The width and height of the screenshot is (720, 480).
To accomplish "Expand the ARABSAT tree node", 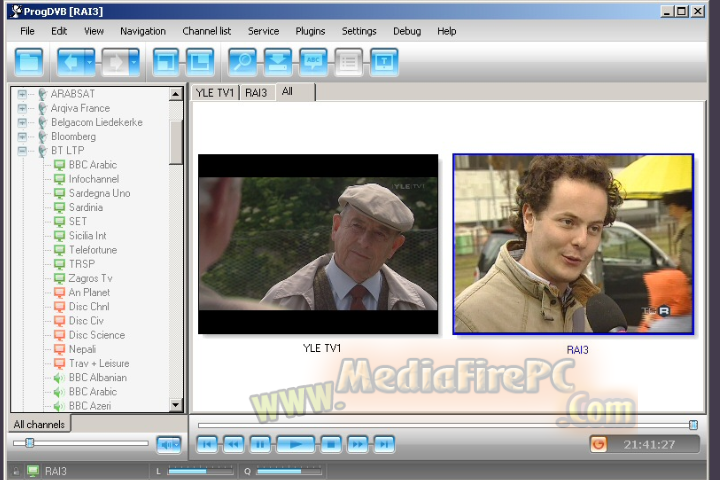I will click(22, 94).
